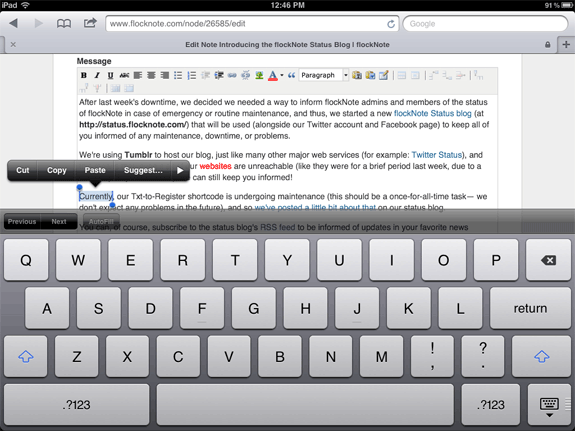Tap the return key
The image size is (575, 431).
point(530,308)
